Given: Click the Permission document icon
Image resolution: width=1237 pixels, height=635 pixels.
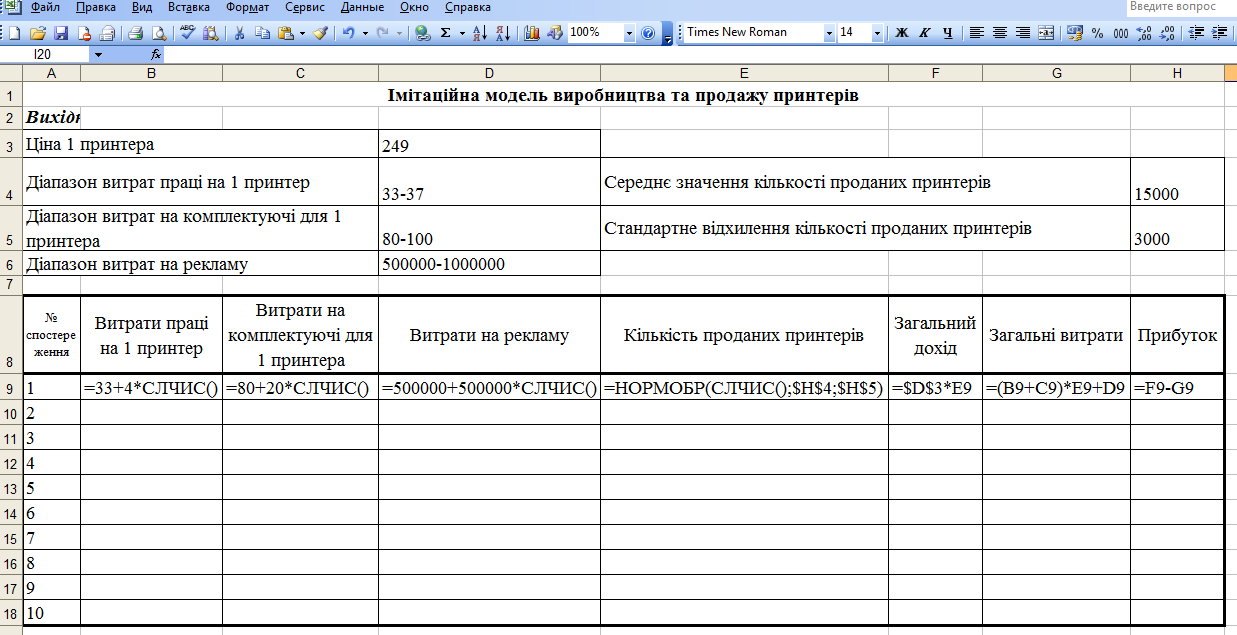Looking at the screenshot, I should click(x=84, y=32).
